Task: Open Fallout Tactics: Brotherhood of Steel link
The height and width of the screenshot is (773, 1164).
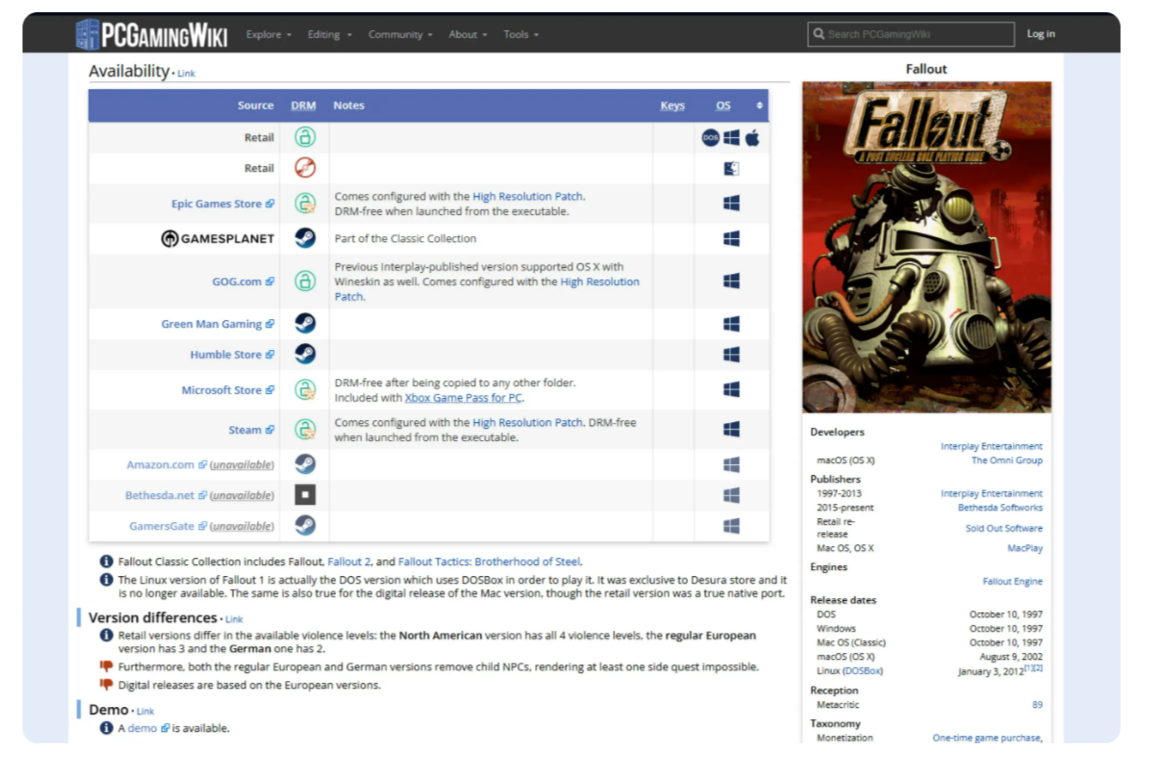Action: (489, 561)
